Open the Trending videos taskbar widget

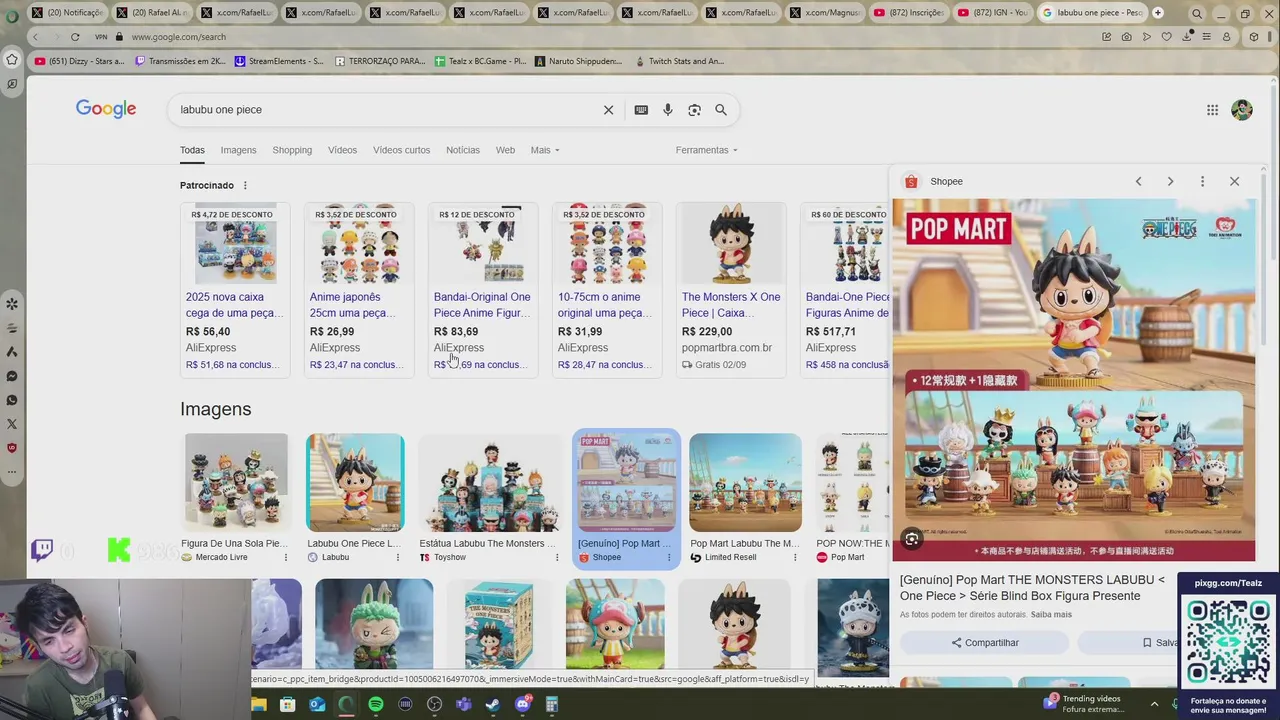click(1084, 704)
